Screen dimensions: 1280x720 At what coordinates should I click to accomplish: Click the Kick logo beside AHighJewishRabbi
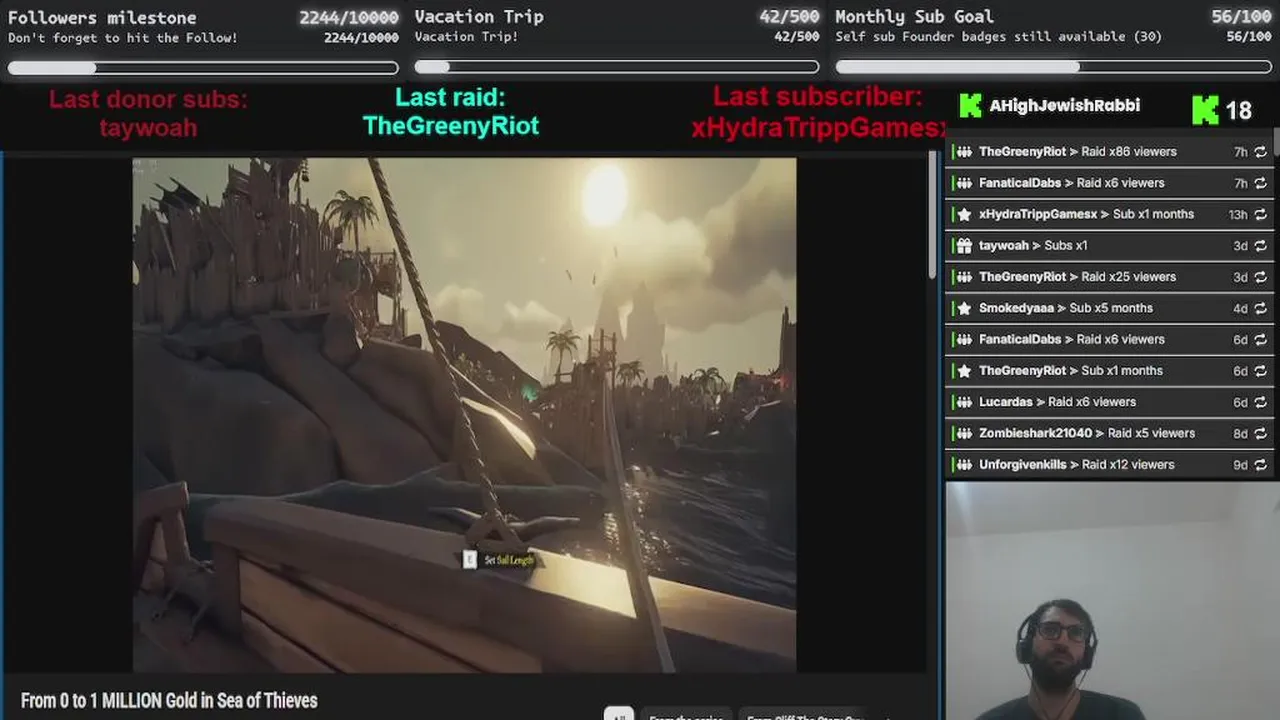coord(970,106)
